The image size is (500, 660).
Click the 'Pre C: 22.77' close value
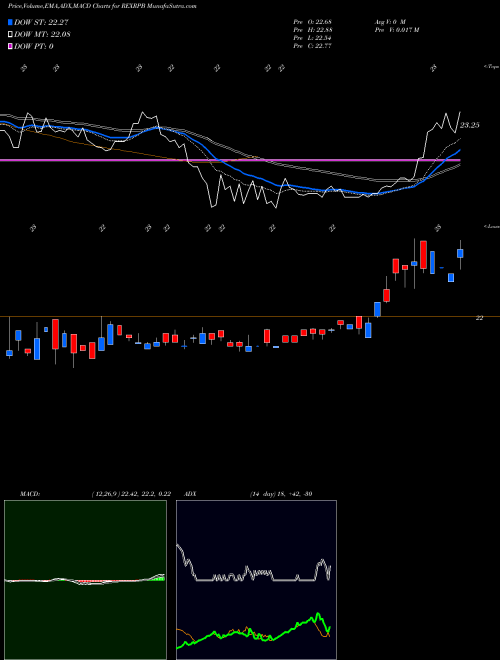[x=313, y=46]
